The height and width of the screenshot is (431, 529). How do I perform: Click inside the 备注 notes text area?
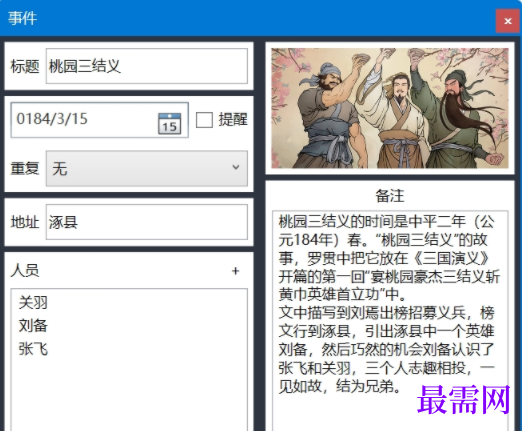(x=390, y=321)
